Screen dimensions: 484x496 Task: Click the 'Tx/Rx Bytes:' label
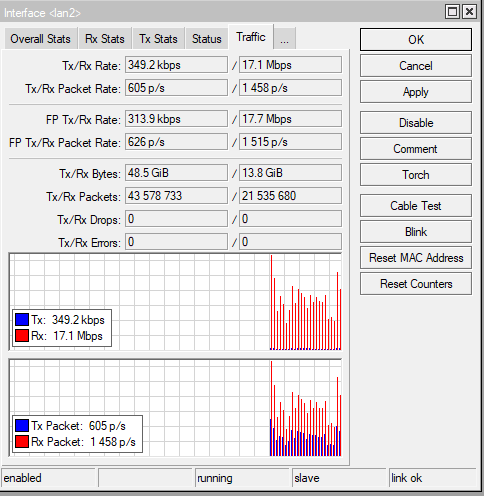tap(90, 174)
